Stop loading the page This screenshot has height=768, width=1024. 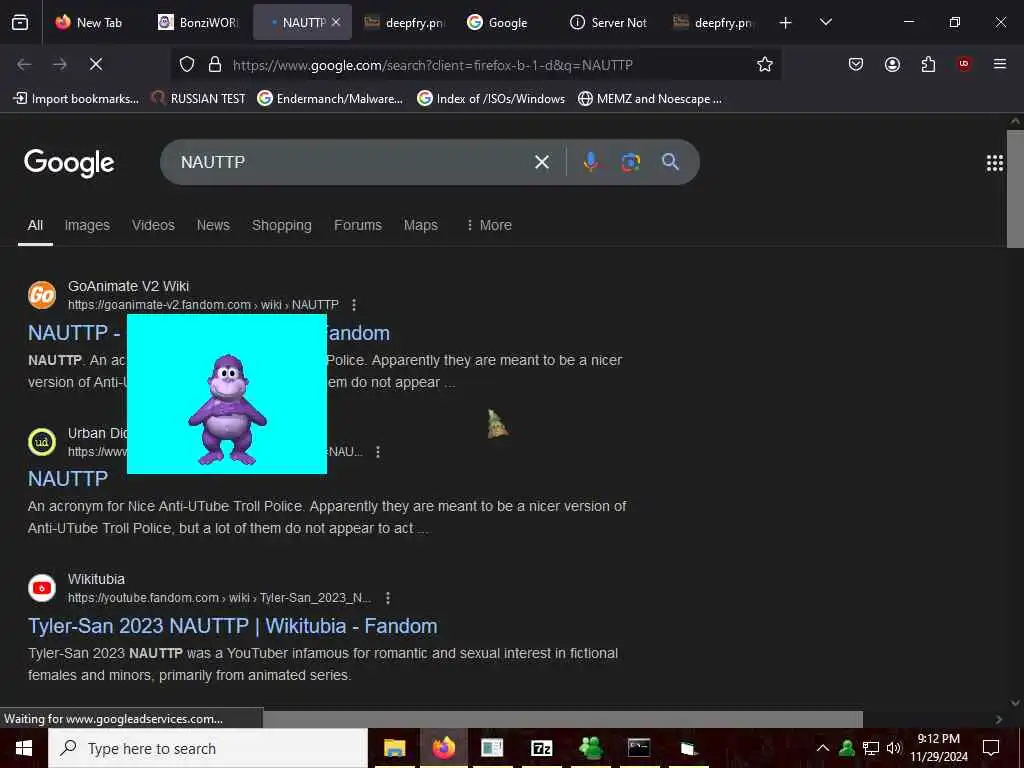tap(96, 64)
